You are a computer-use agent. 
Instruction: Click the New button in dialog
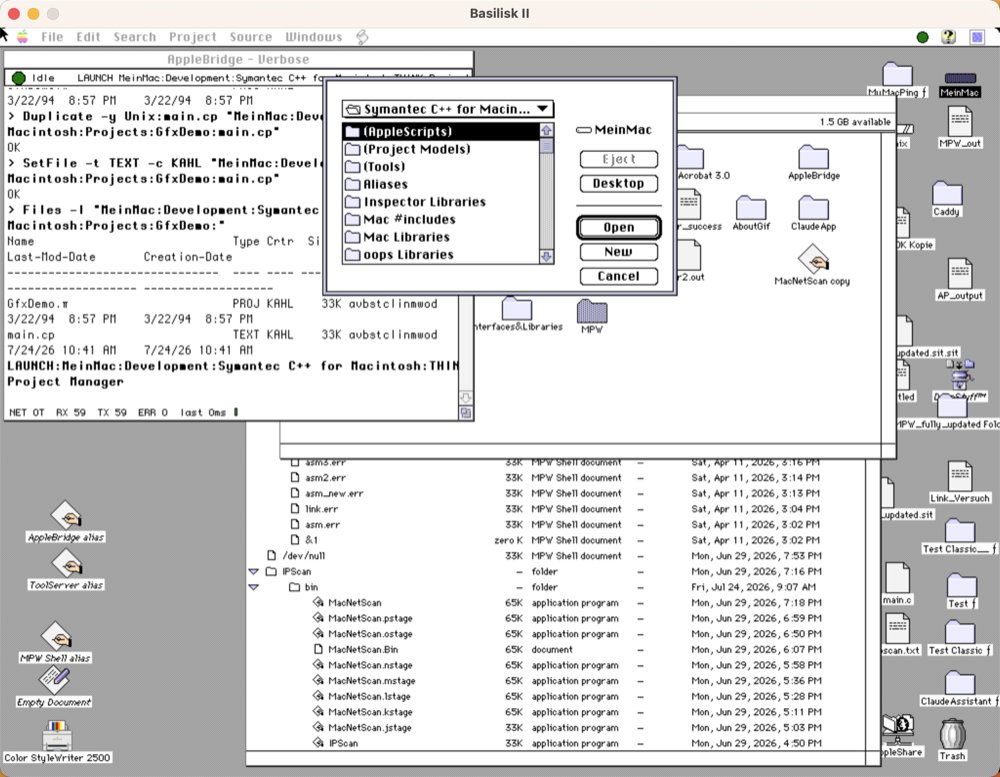pos(619,252)
